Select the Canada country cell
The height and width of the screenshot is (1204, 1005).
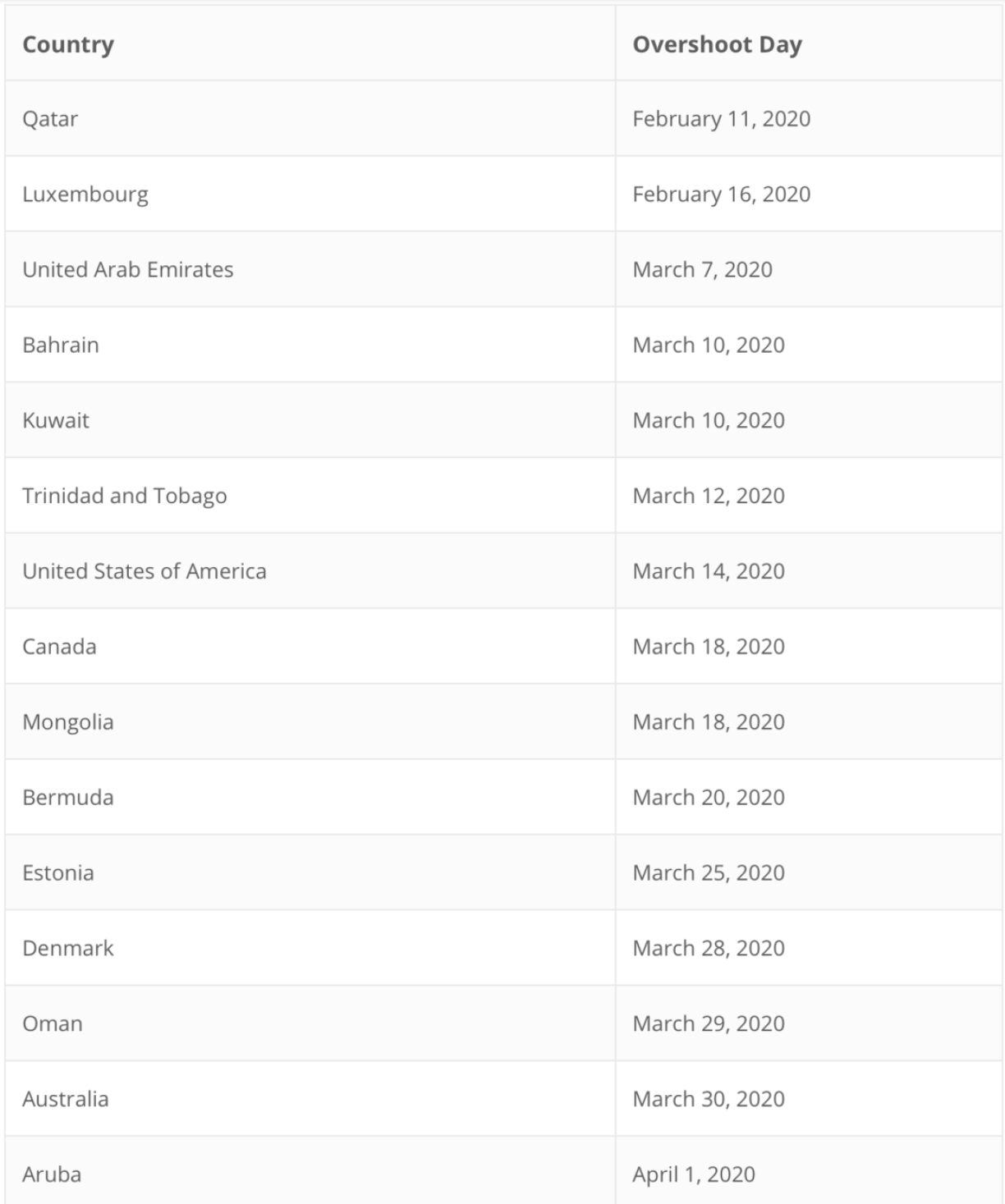tap(59, 648)
